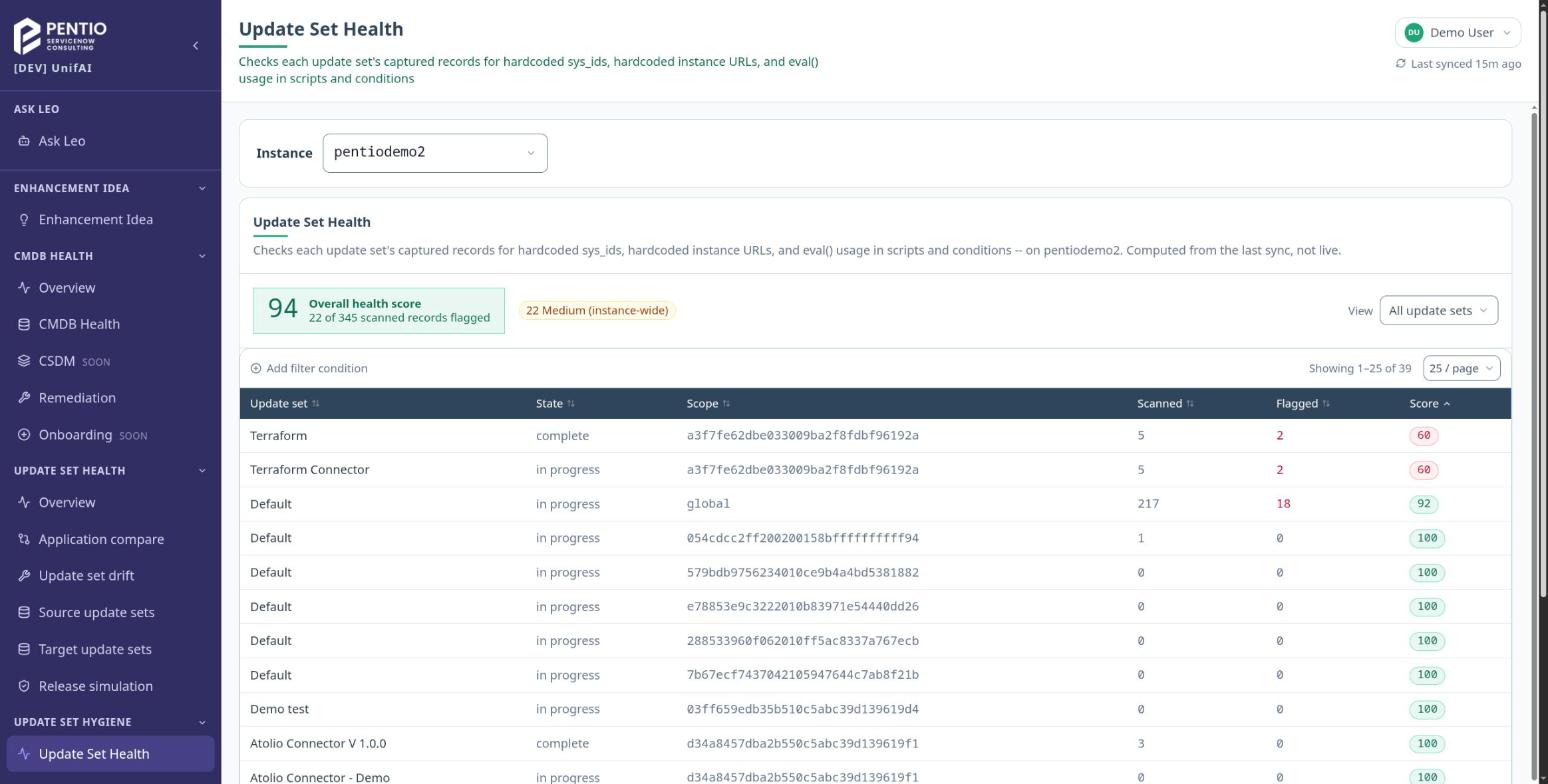Open the Demo User account menu
Image resolution: width=1548 pixels, height=784 pixels.
point(1458,33)
